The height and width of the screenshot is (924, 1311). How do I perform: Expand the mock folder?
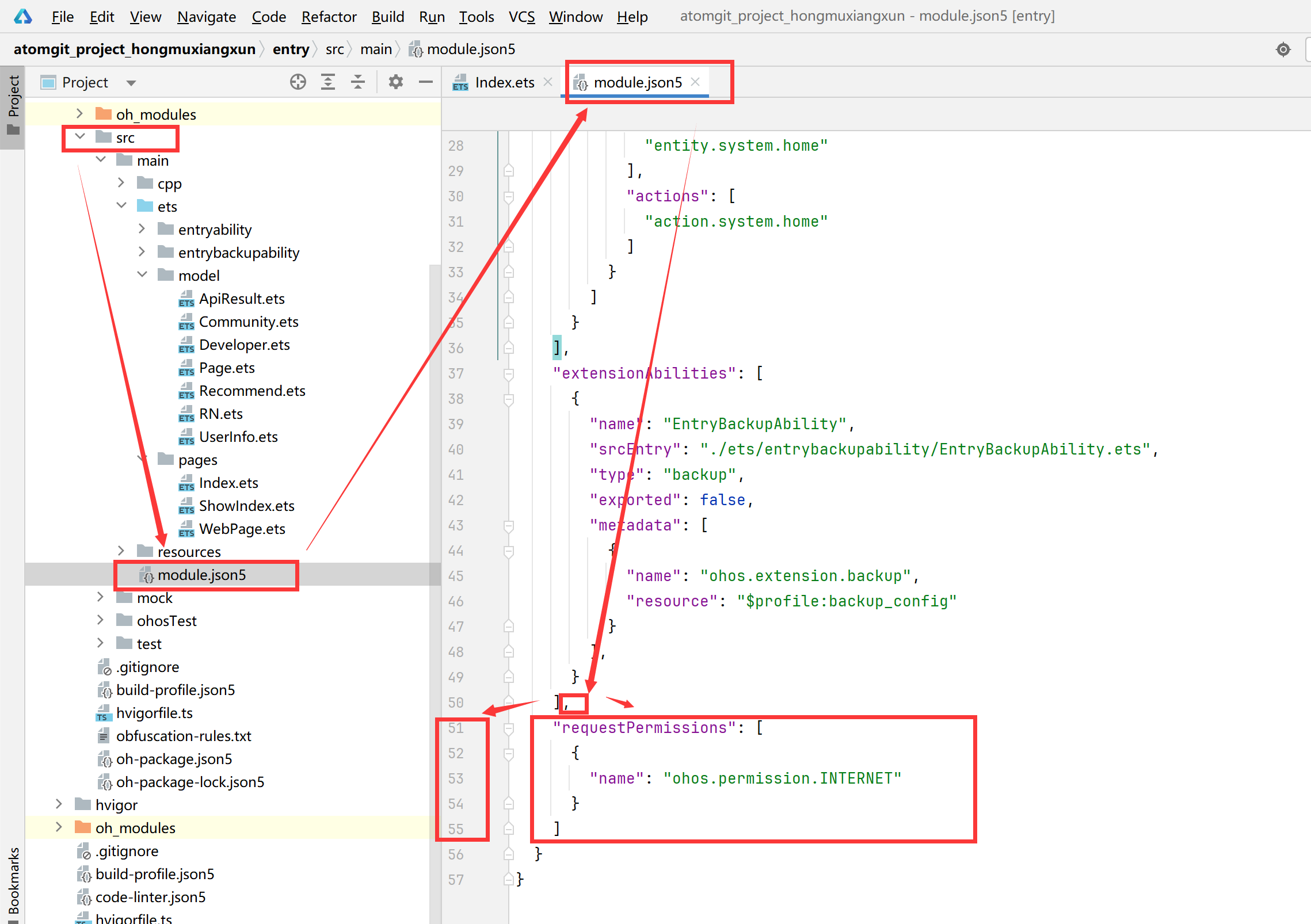click(101, 597)
